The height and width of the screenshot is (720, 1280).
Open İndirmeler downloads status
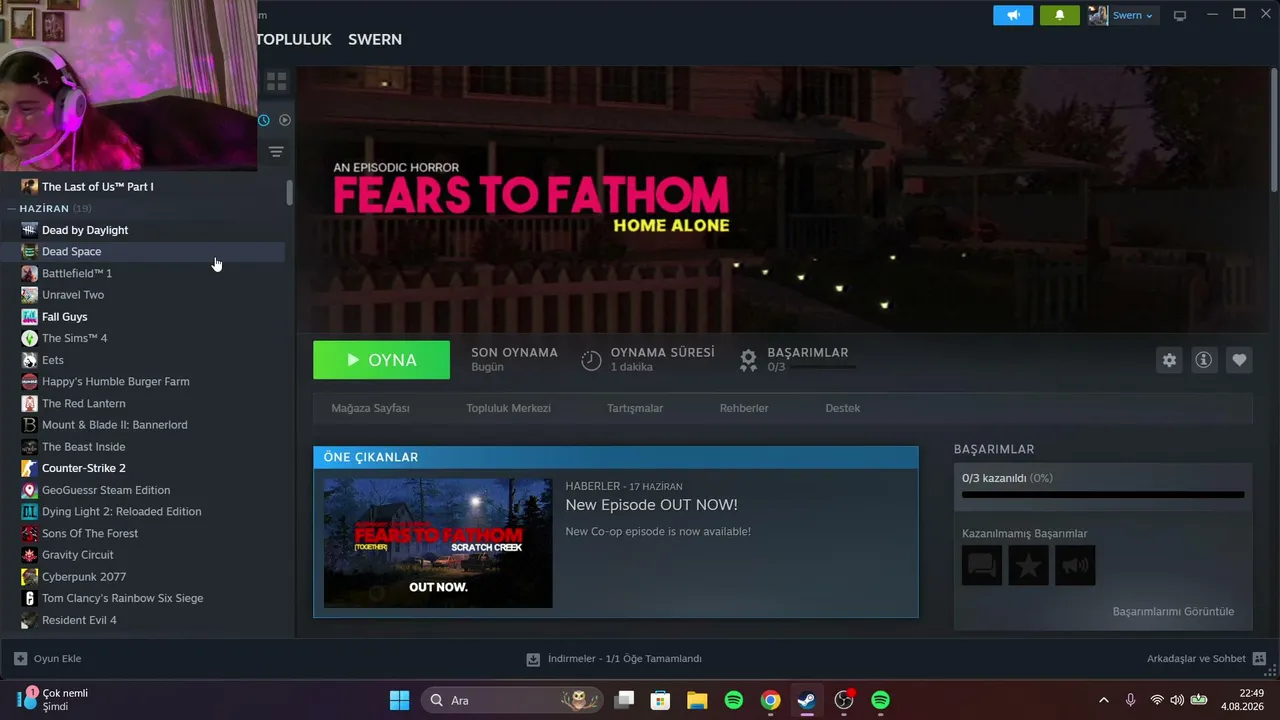click(x=614, y=659)
